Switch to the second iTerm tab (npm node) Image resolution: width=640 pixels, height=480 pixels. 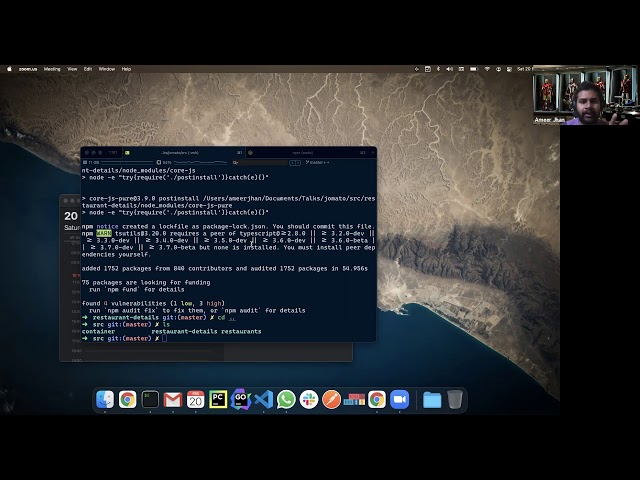307,153
